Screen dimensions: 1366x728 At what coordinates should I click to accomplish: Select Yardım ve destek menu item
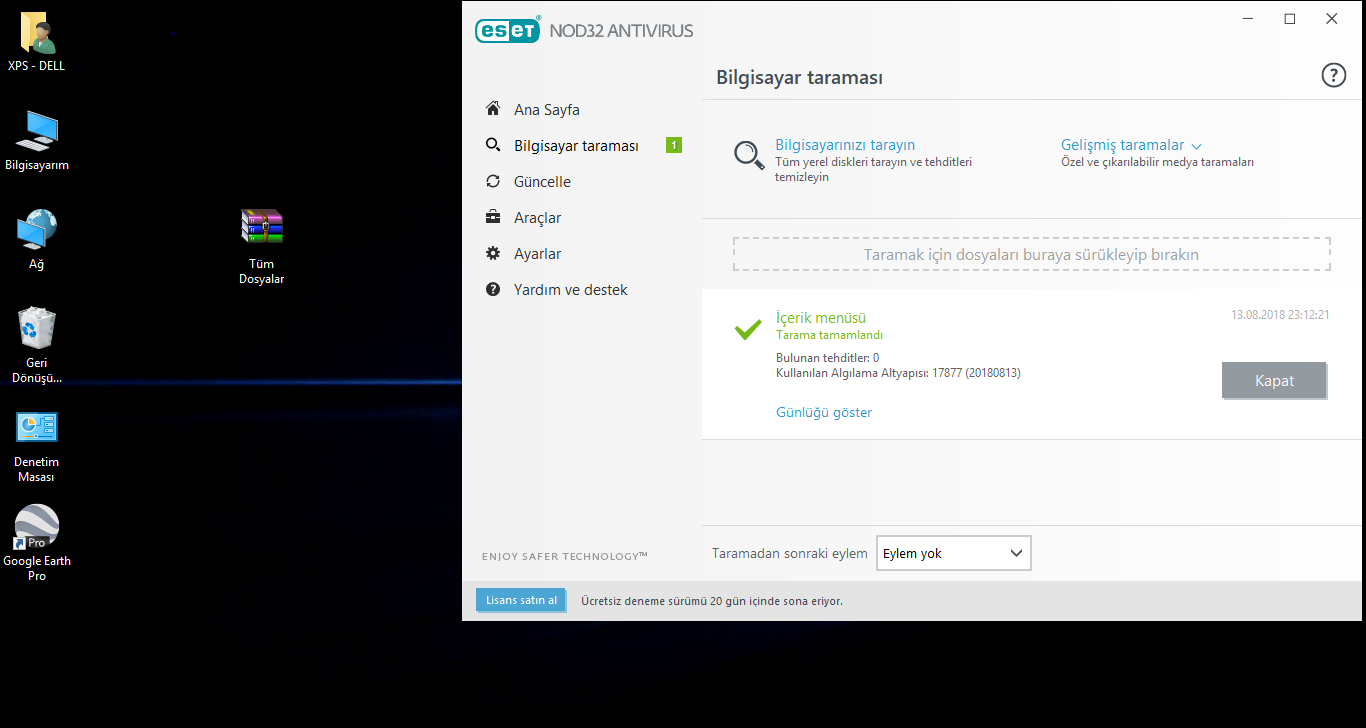click(570, 290)
